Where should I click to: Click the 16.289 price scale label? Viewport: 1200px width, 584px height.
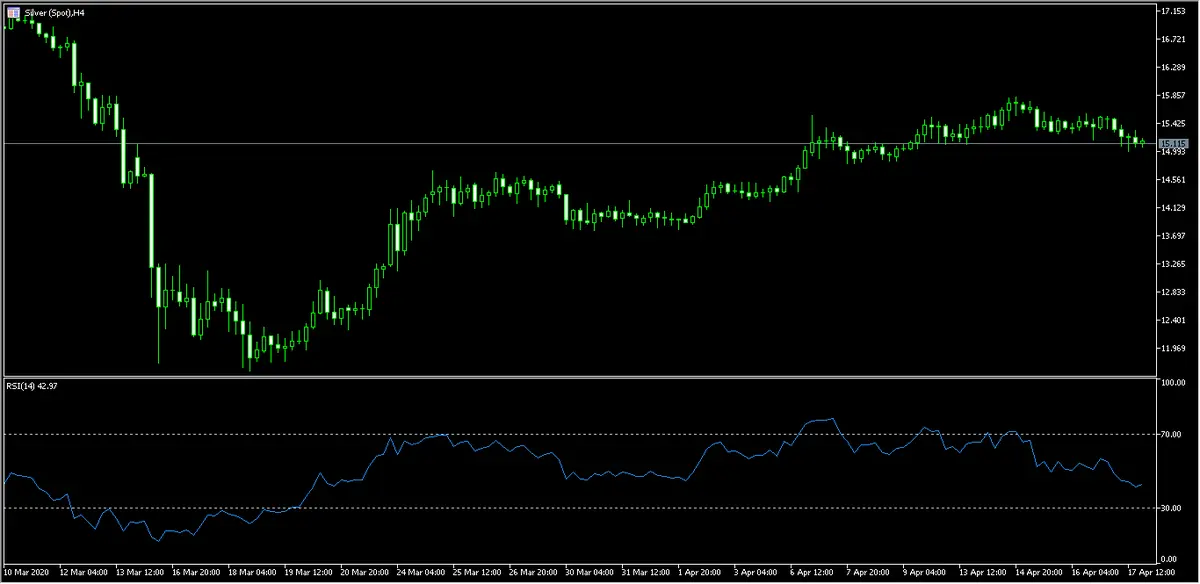1172,67
